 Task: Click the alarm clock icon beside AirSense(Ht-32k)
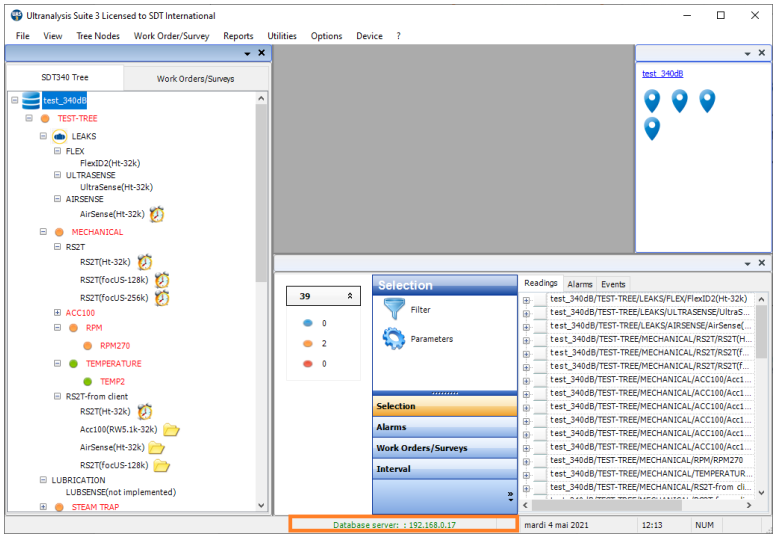coord(157,214)
